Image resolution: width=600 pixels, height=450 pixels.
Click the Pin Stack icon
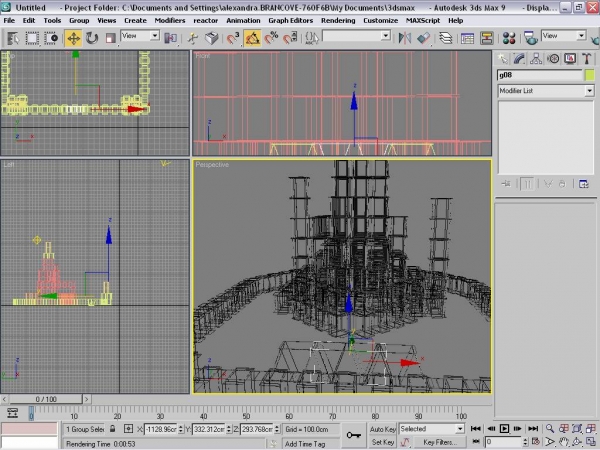(x=506, y=184)
